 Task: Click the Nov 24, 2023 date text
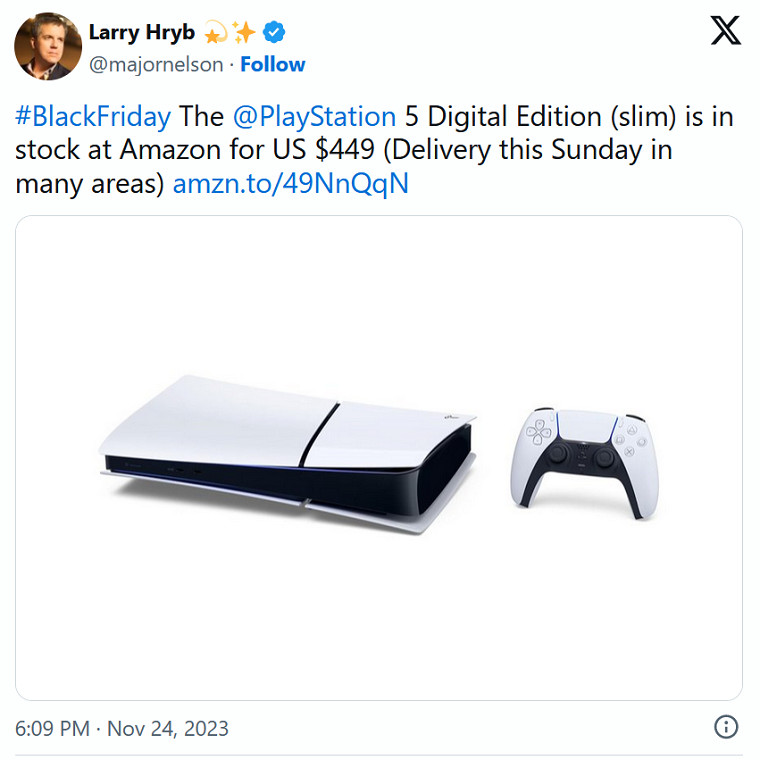click(x=170, y=728)
